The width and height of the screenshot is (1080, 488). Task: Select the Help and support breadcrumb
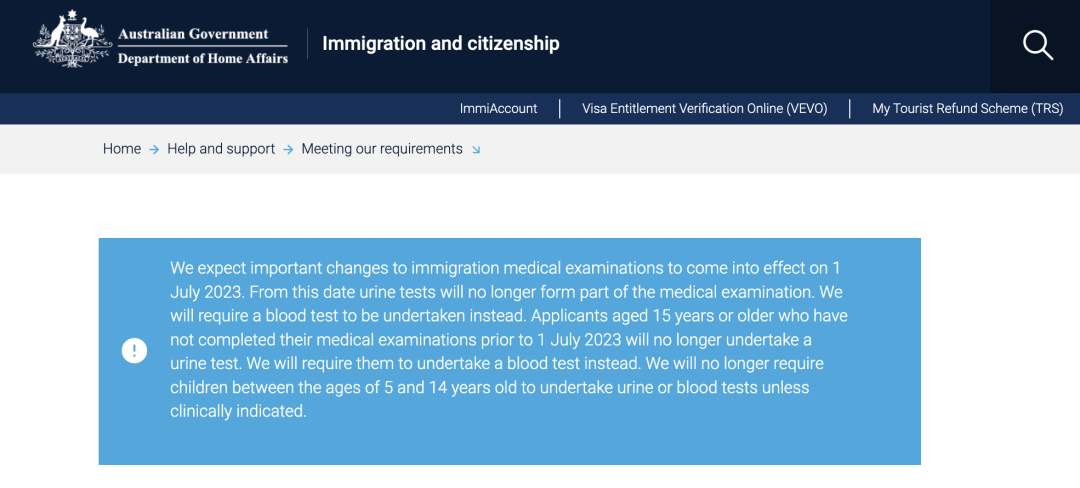221,149
